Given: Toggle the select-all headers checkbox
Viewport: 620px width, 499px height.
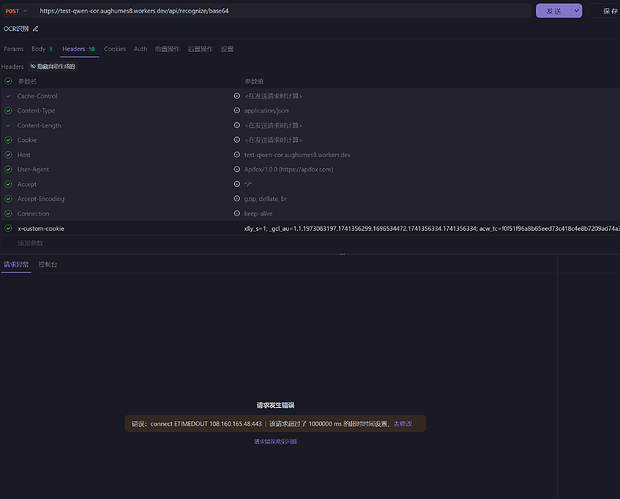Looking at the screenshot, I should (8, 81).
